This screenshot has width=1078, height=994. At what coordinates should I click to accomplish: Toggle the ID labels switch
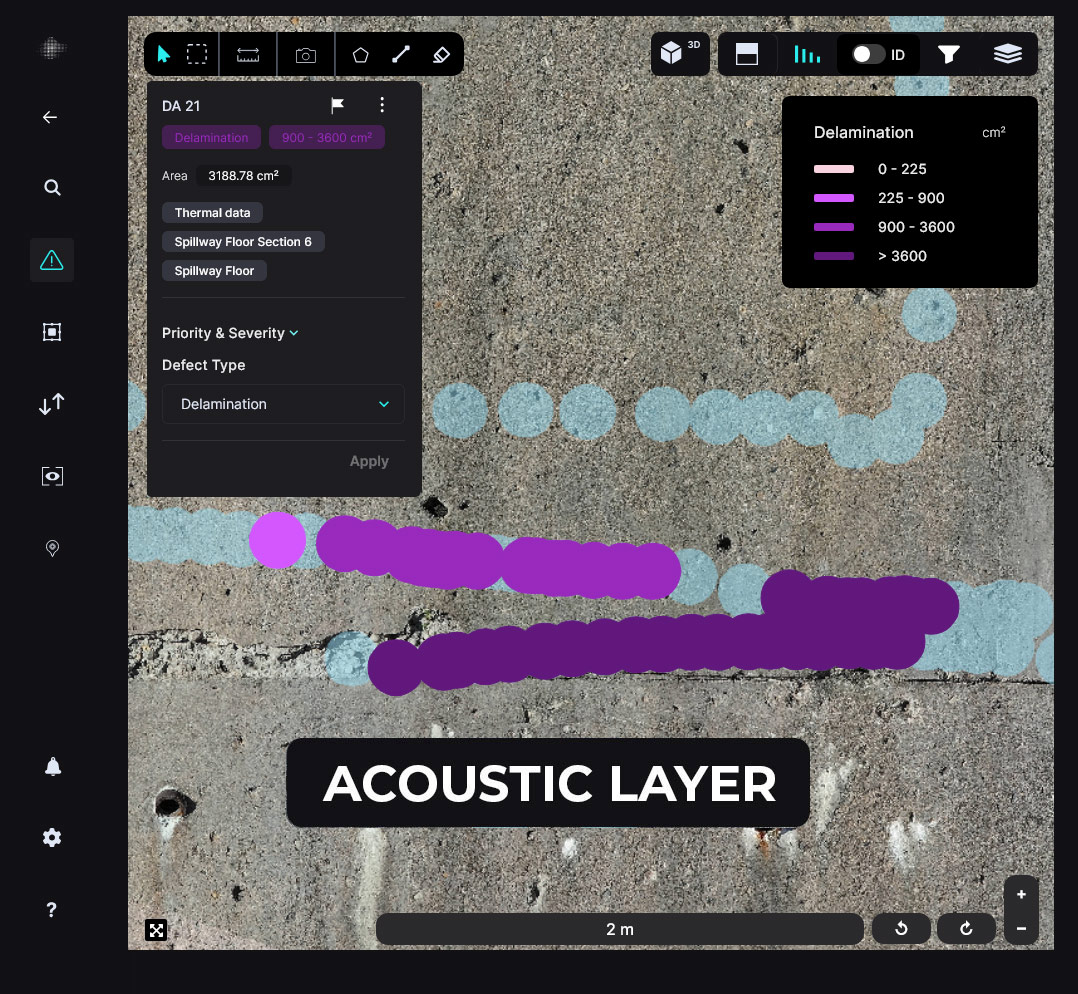coord(868,54)
